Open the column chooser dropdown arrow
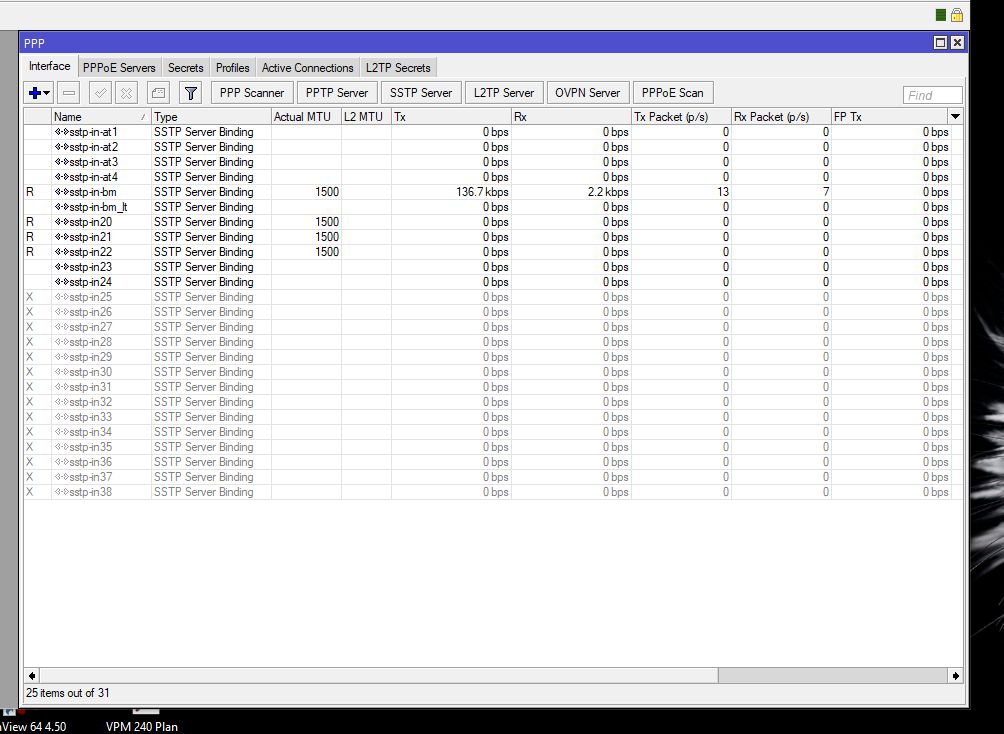The image size is (1004, 734). pyautogui.click(x=955, y=117)
